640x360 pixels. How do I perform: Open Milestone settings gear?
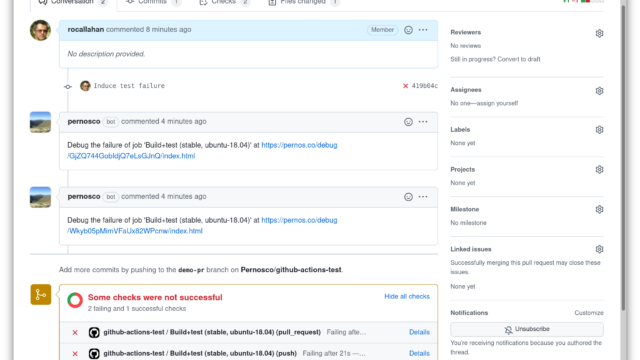pyautogui.click(x=599, y=209)
